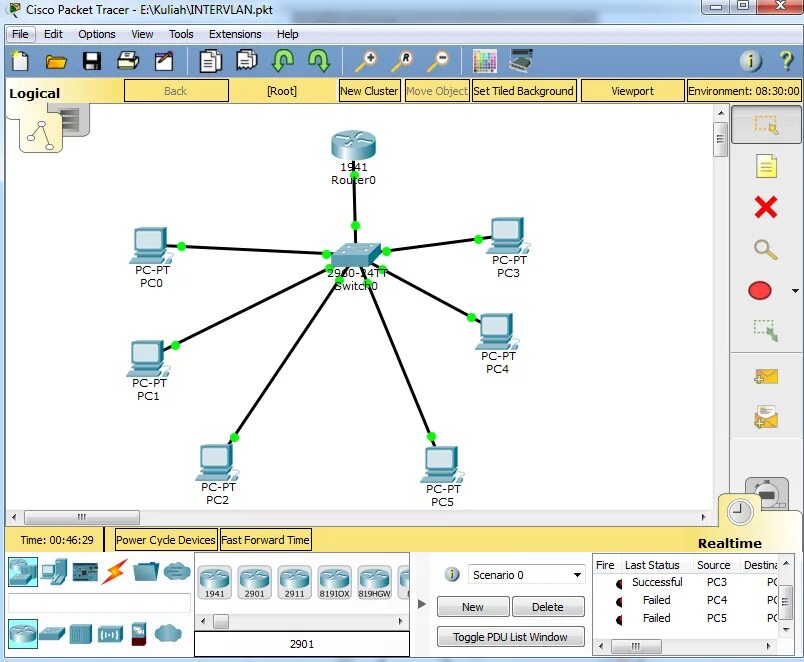Open a file with folder icon

[56, 62]
